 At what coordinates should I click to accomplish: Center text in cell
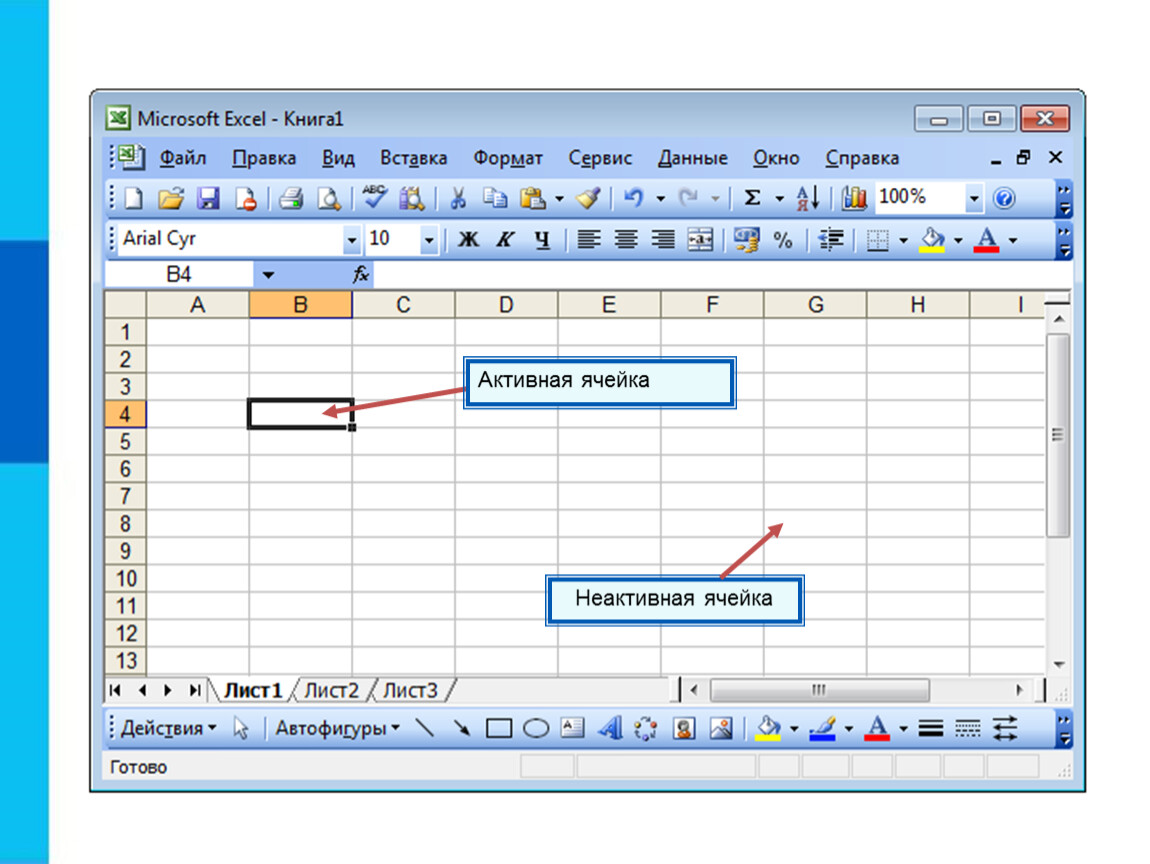coord(626,239)
